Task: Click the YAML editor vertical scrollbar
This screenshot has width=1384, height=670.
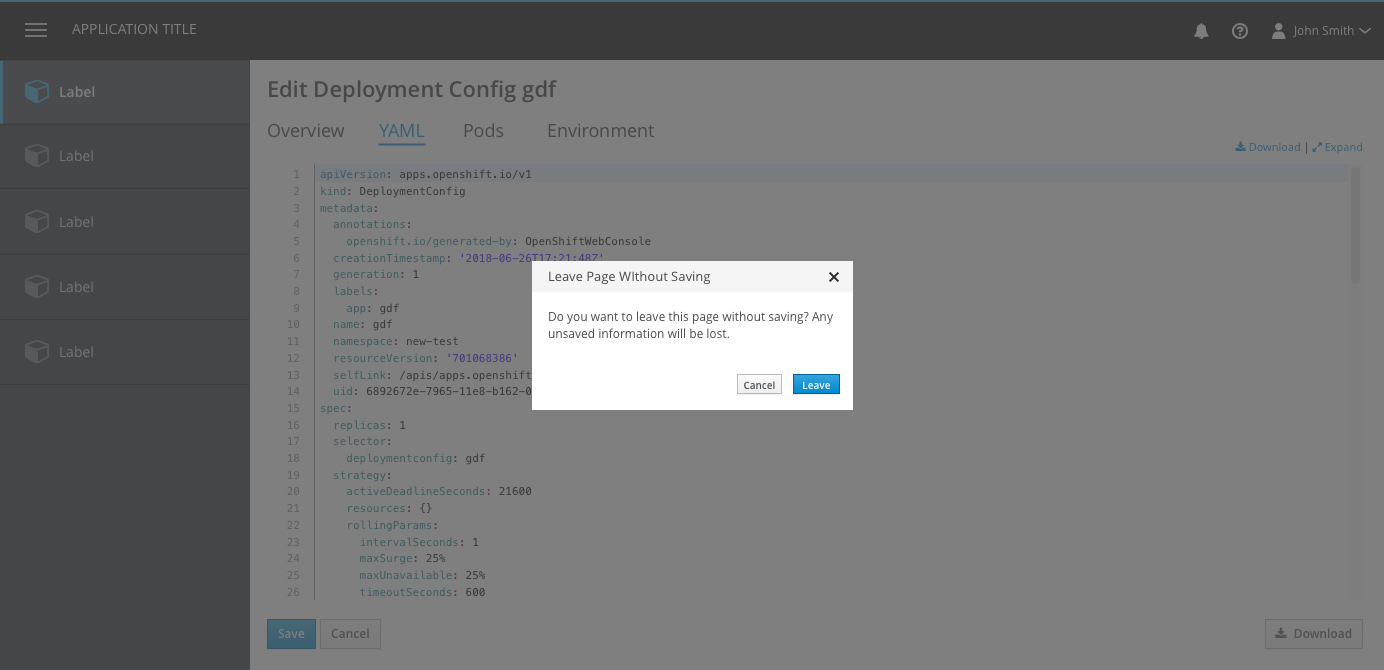Action: (1355, 225)
